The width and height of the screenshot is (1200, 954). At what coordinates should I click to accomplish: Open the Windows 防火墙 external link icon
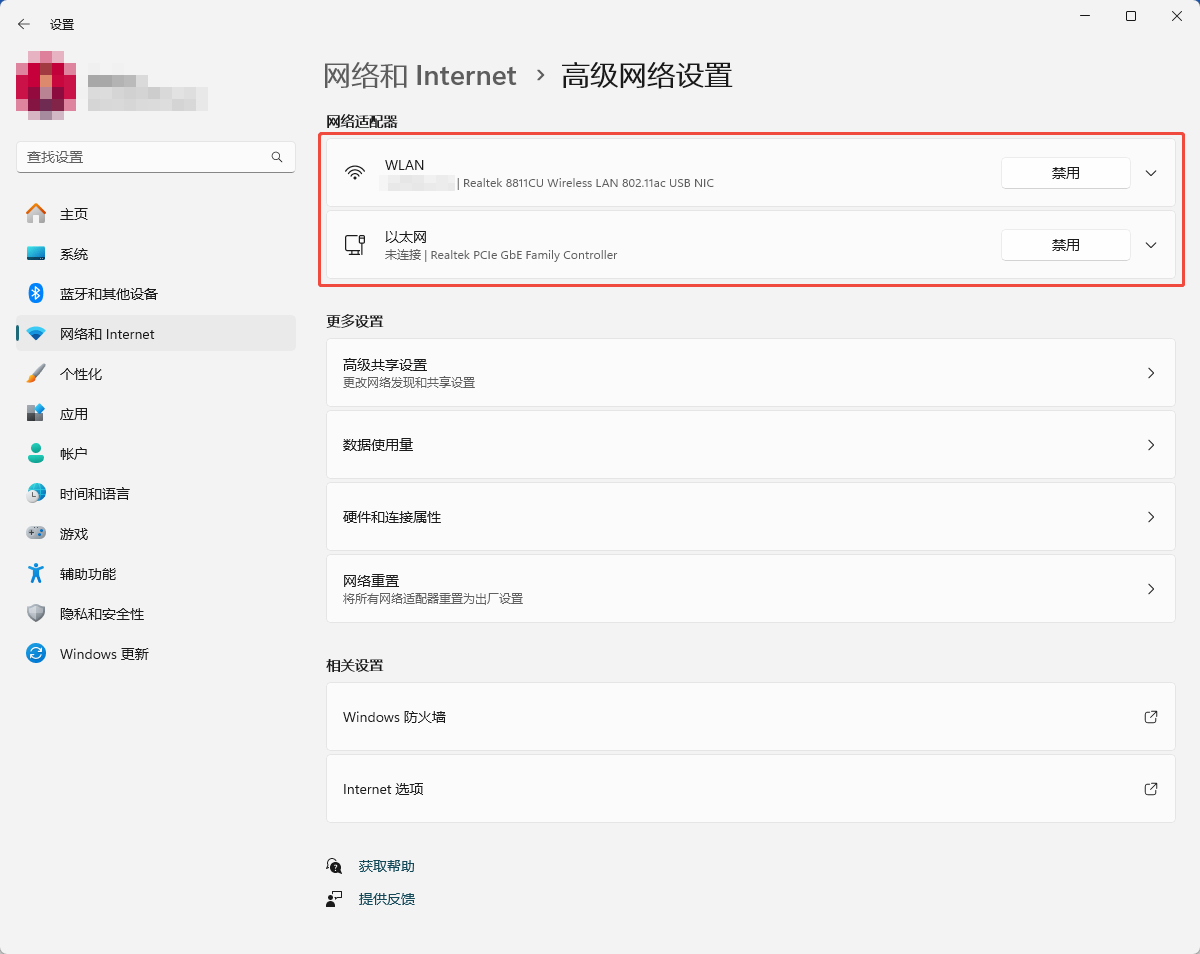[1151, 717]
